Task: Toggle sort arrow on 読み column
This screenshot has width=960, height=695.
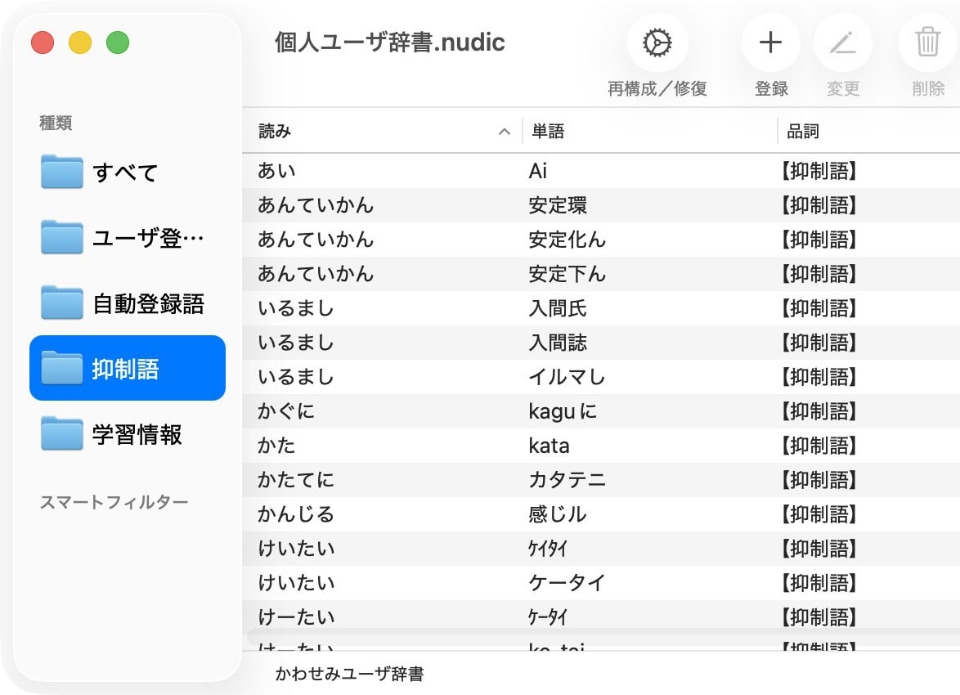Action: pos(504,132)
